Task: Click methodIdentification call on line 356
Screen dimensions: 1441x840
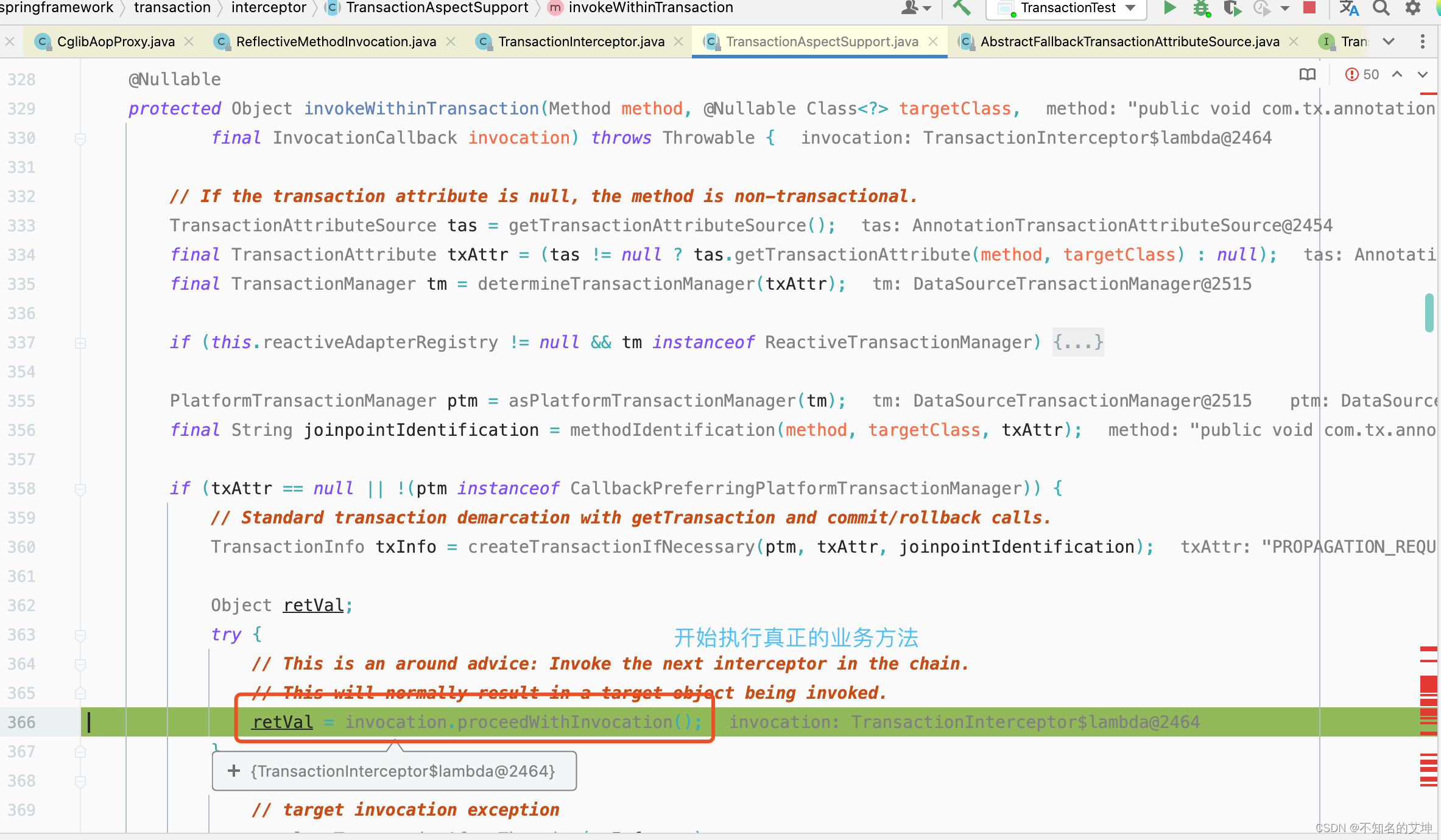Action: 672,430
